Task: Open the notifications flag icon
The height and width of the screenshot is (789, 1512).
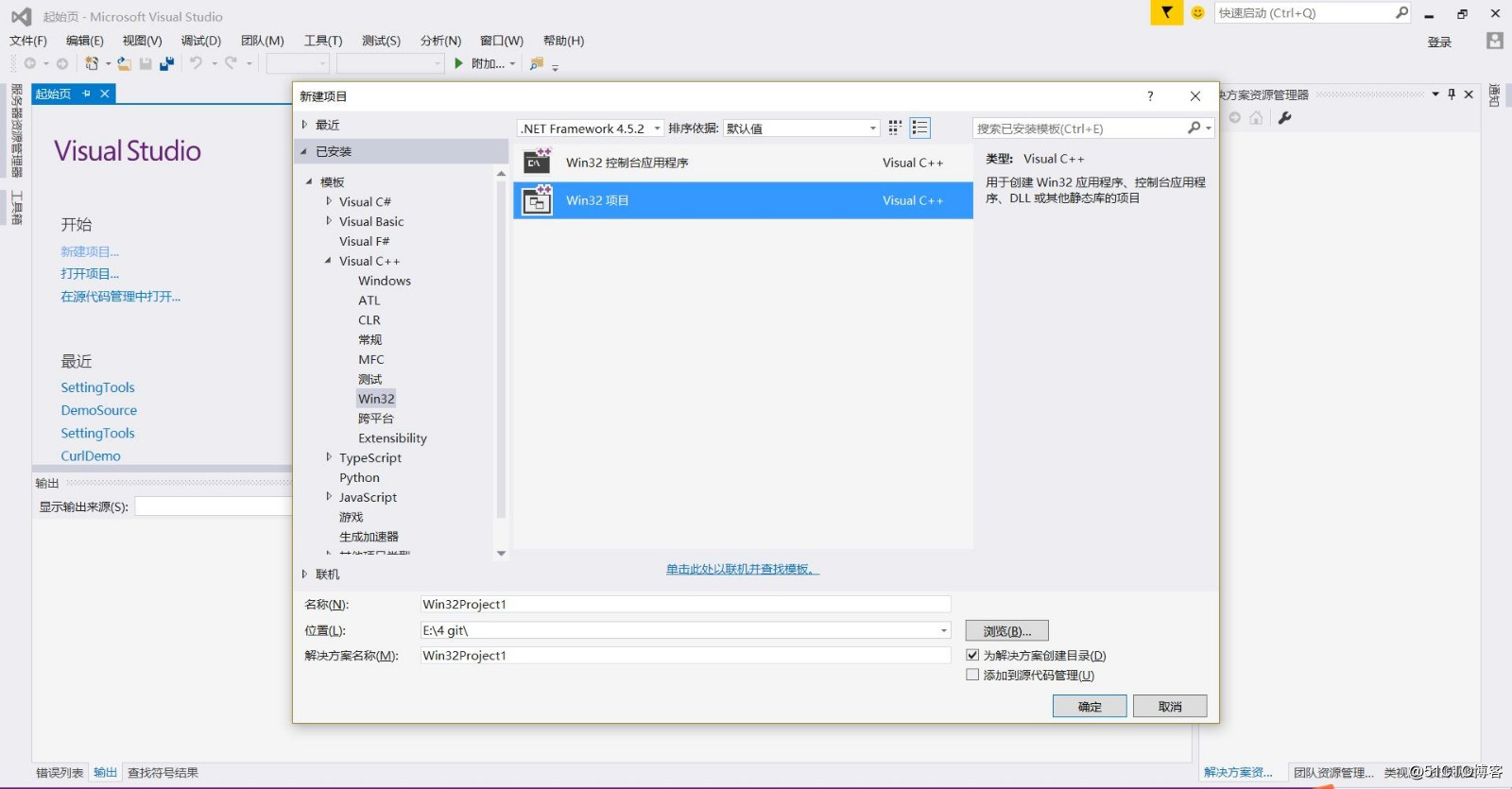Action: (1167, 12)
